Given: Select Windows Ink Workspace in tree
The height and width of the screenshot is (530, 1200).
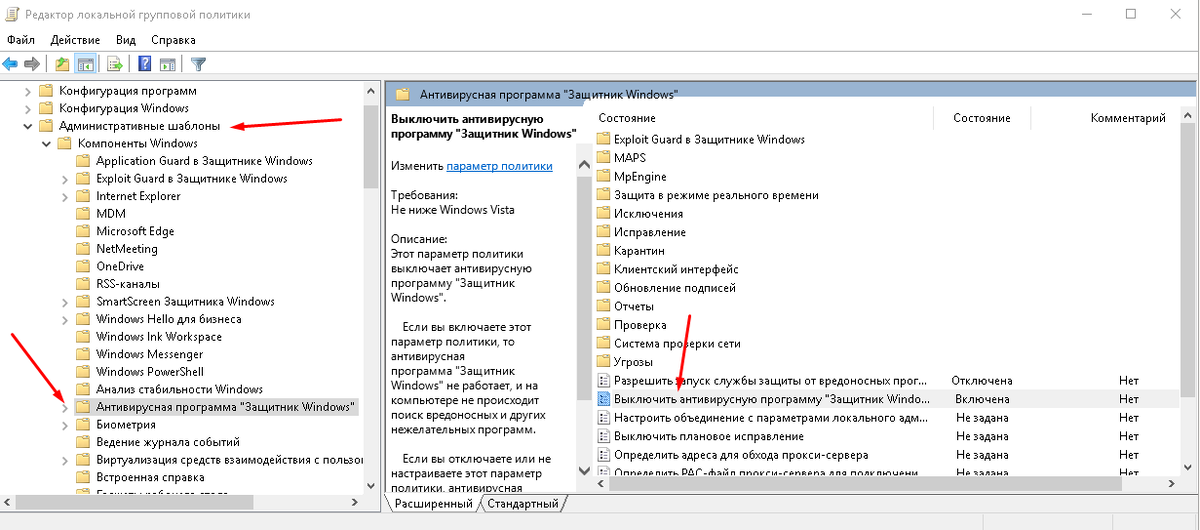Looking at the screenshot, I should click(x=159, y=337).
